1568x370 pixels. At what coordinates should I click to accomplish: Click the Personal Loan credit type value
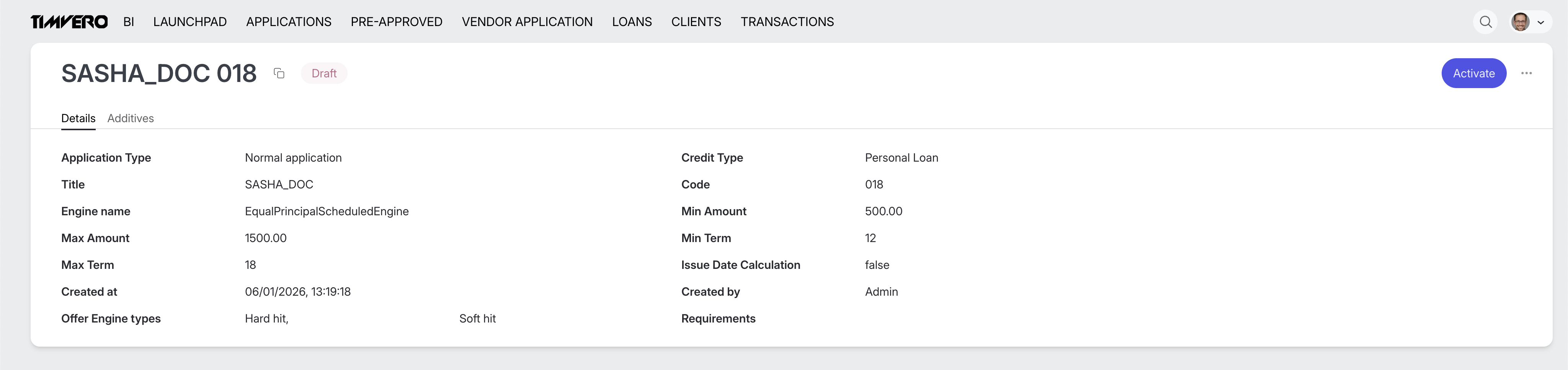901,158
